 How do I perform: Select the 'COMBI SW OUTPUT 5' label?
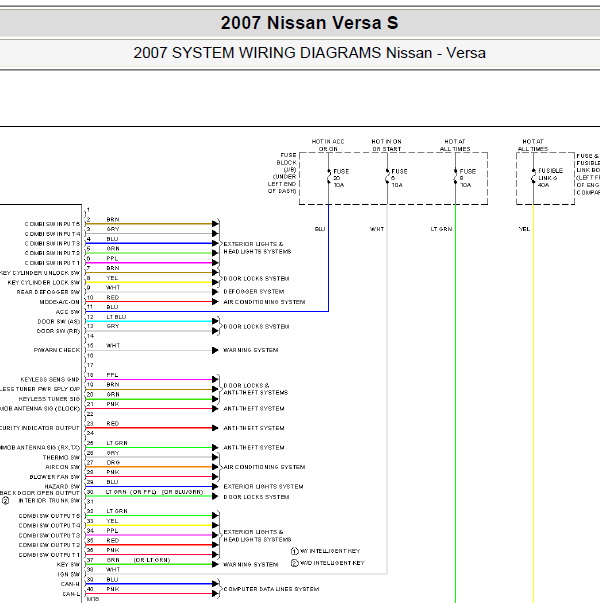pyautogui.click(x=49, y=516)
